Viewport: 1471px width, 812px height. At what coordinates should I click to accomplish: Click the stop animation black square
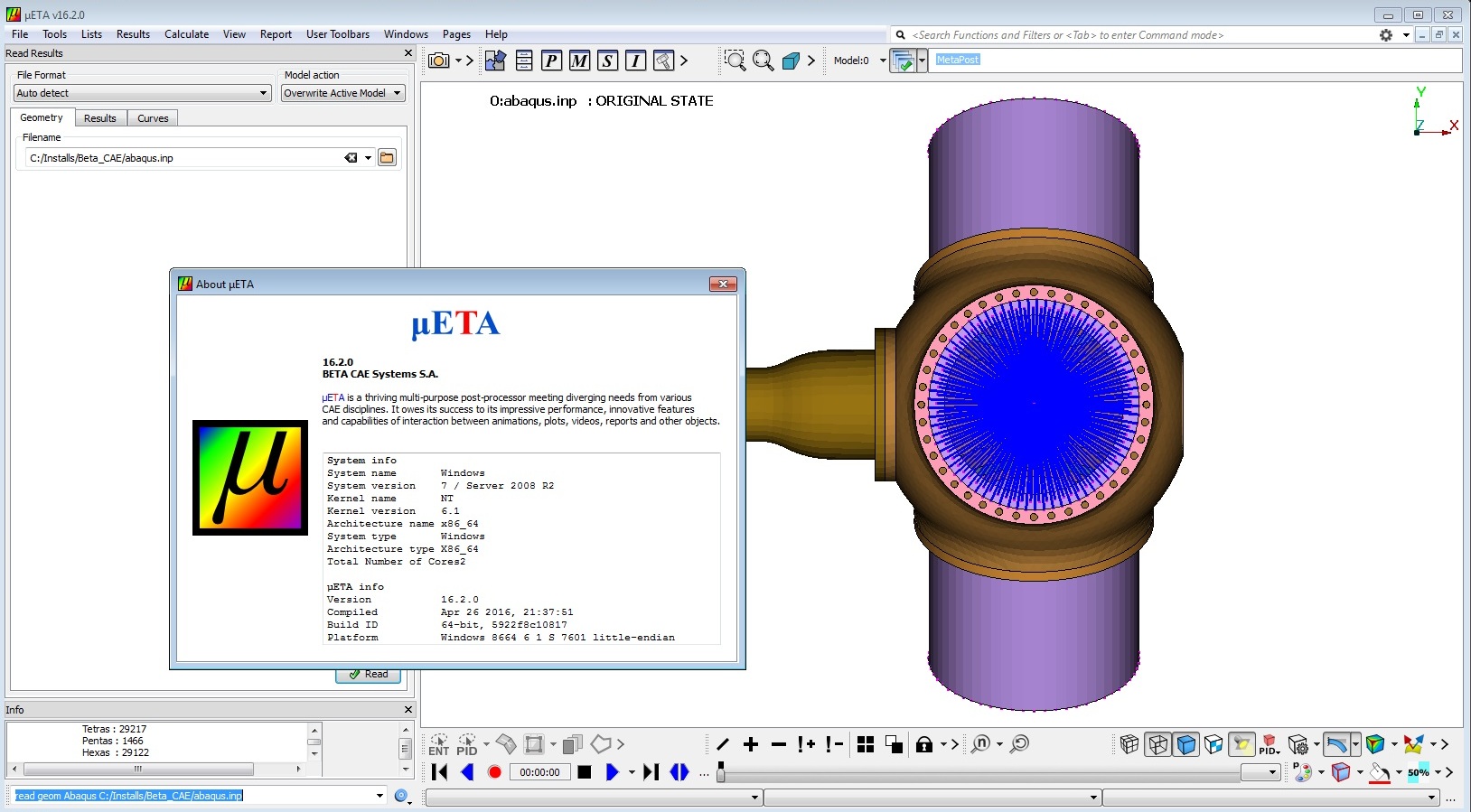tap(585, 772)
